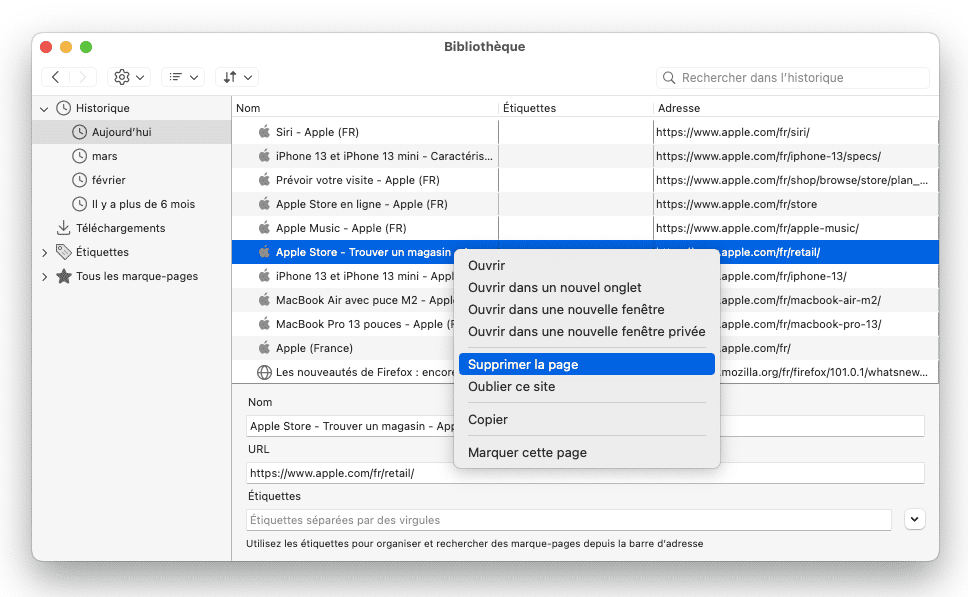Choose Ouvrir dans une nouvelle fenêtre privée
The image size is (968, 597).
(586, 332)
